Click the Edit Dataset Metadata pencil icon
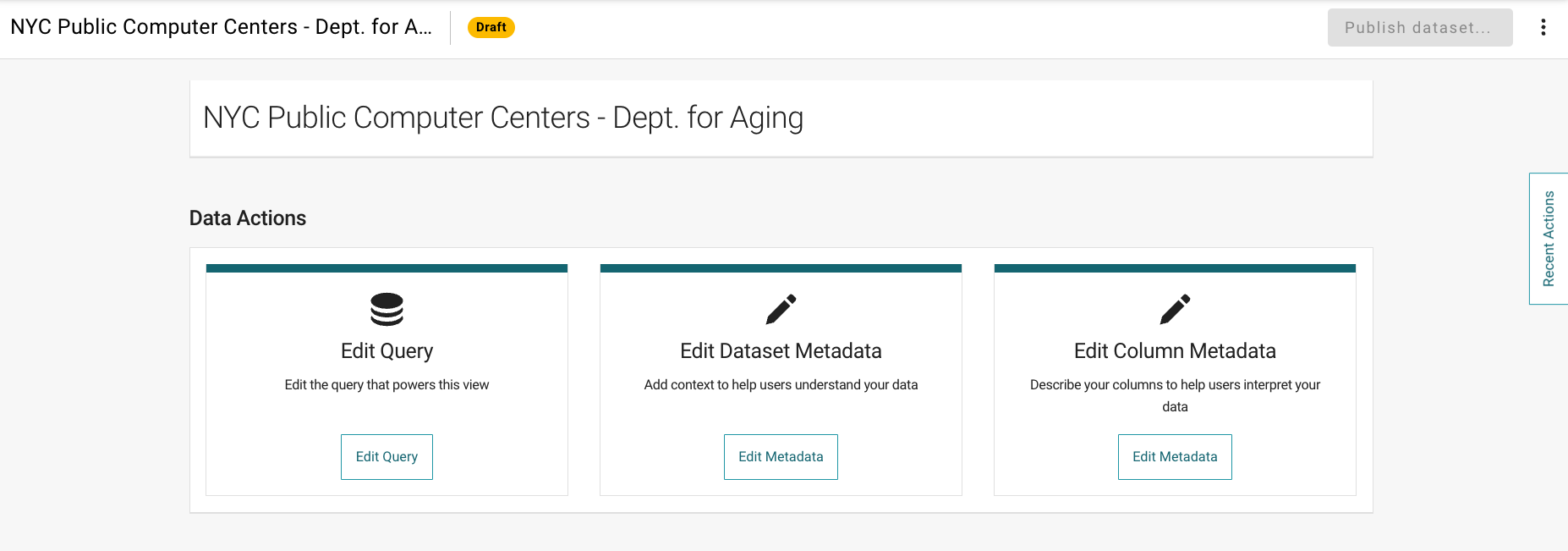Screen dimensions: 1568x551 781,309
